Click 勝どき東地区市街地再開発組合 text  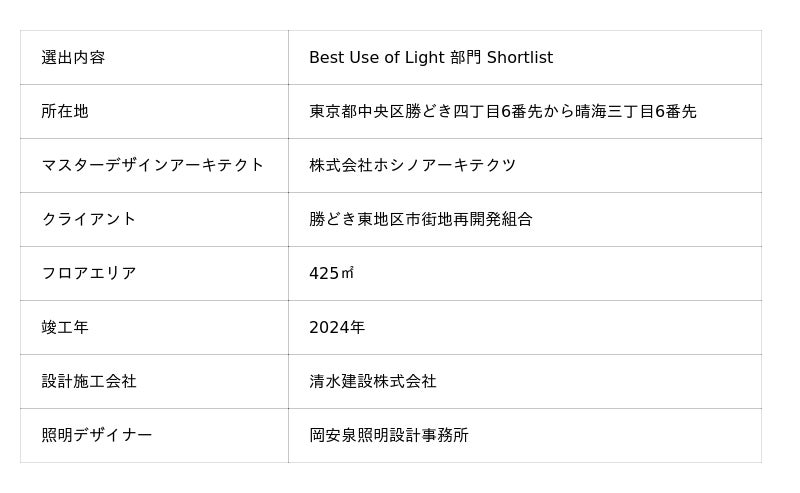[420, 220]
